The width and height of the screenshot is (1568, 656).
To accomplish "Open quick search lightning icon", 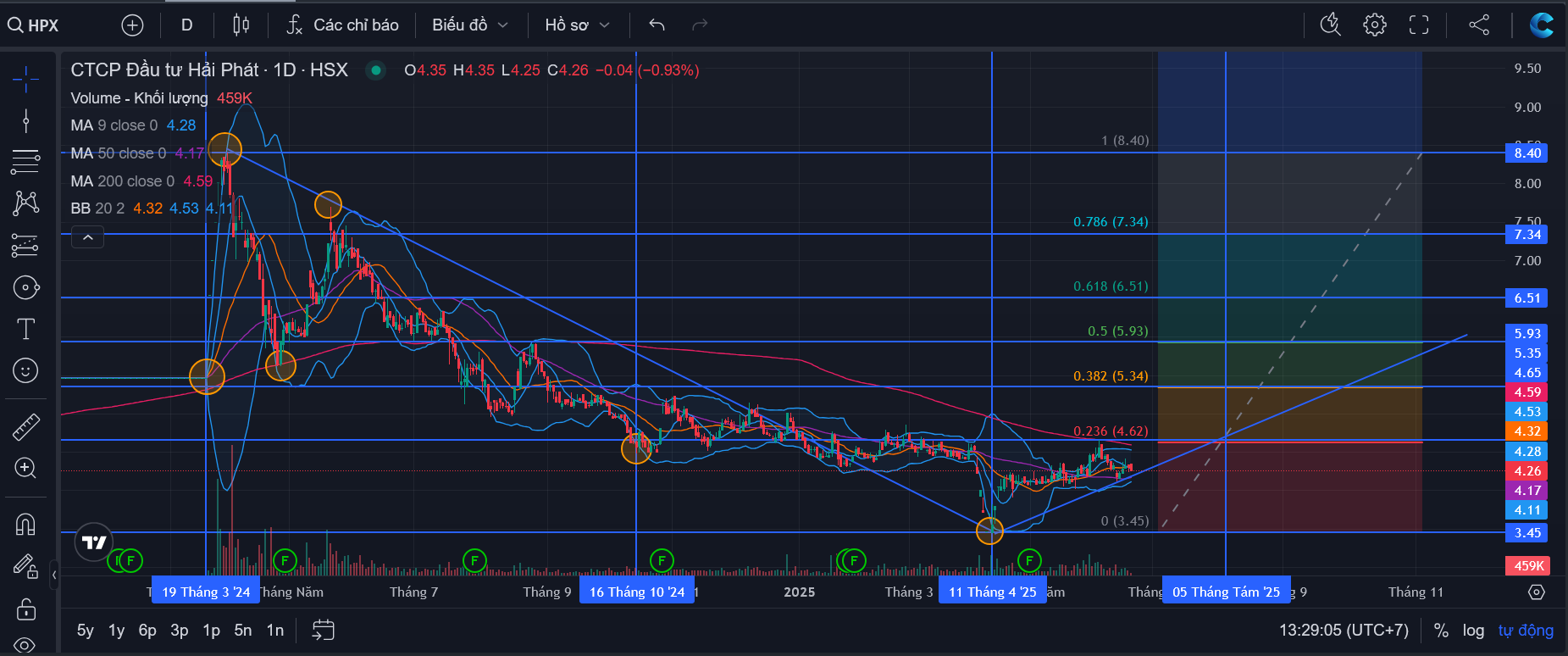I will (1331, 25).
